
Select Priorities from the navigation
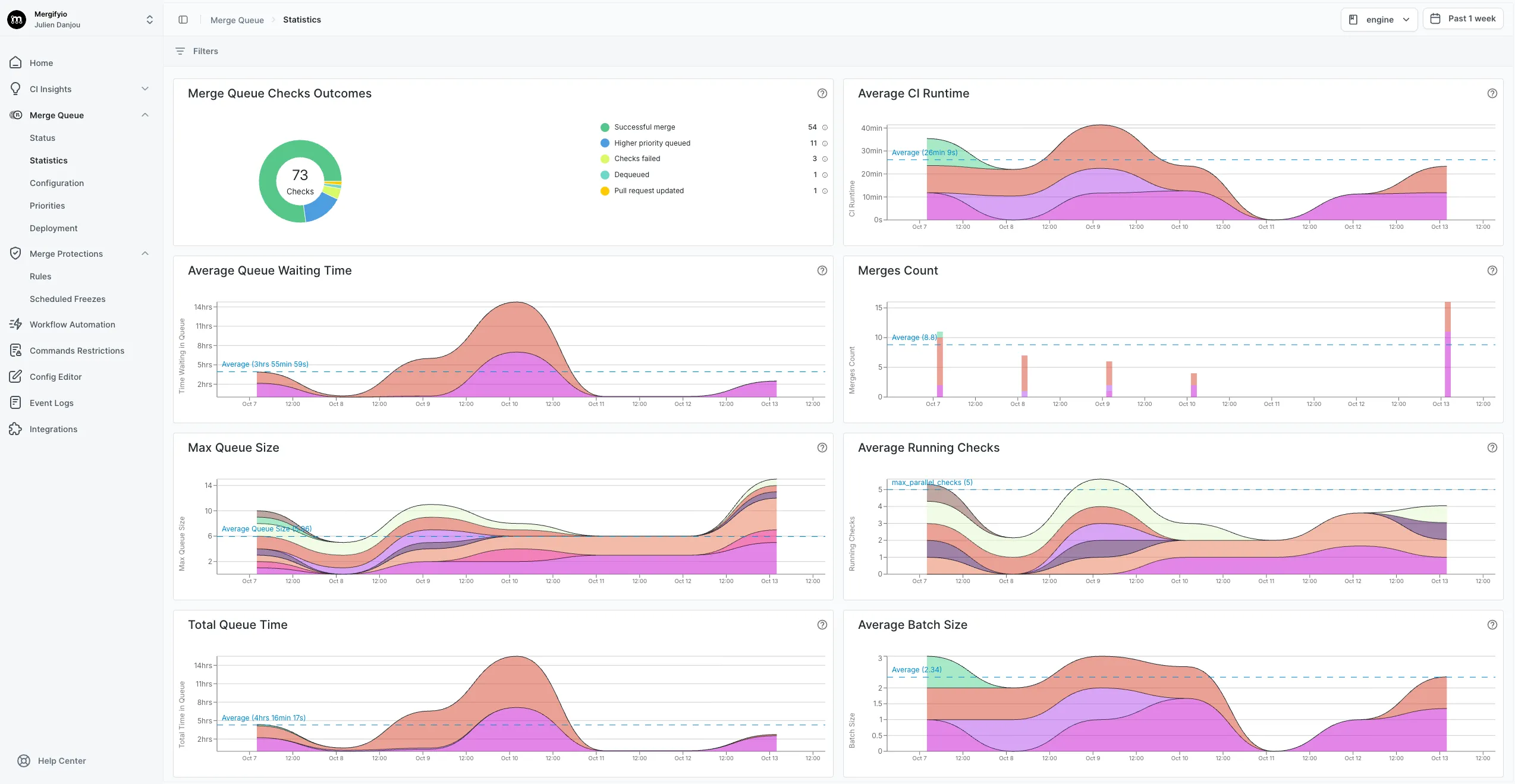point(47,205)
